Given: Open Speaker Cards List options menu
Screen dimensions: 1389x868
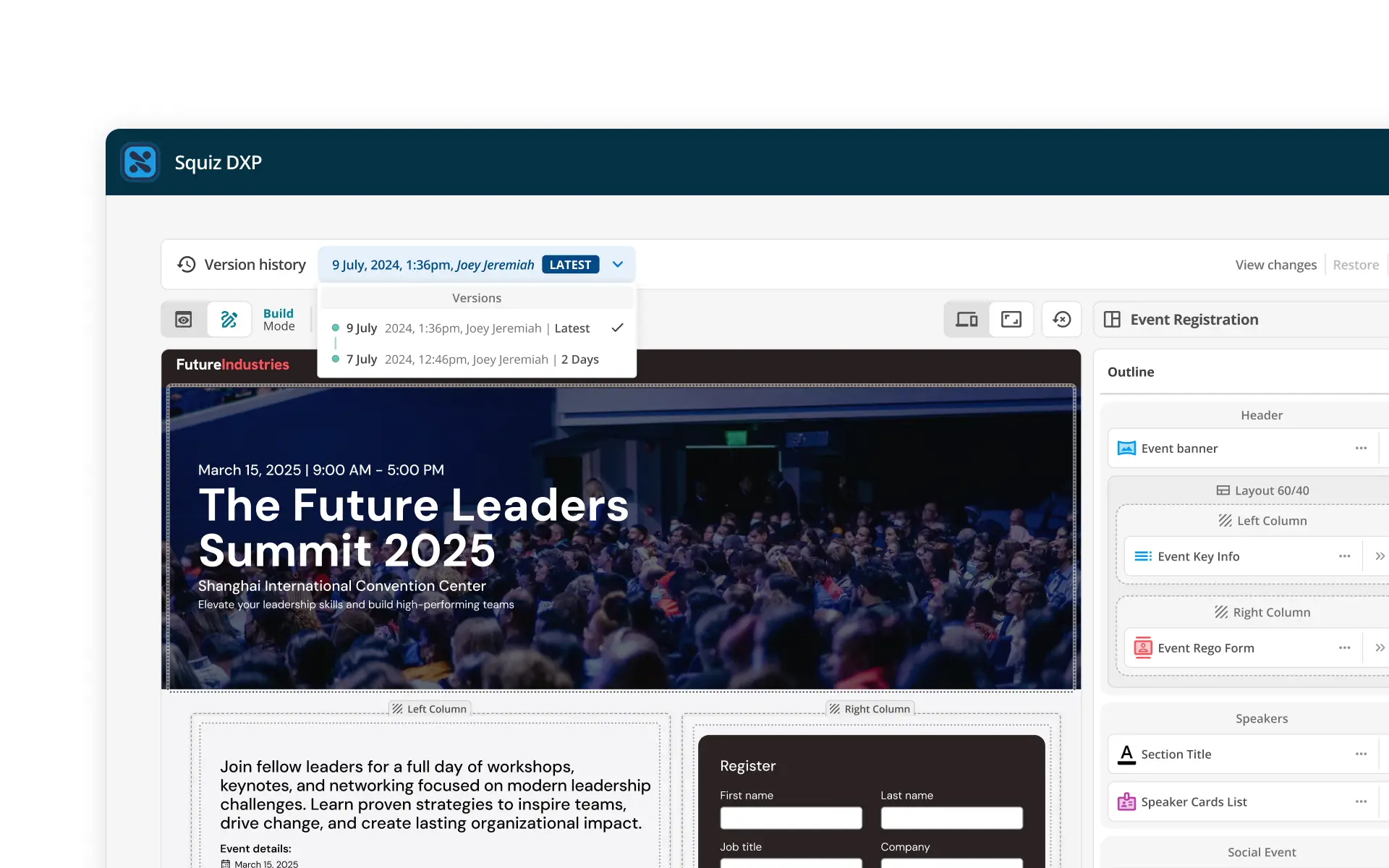Looking at the screenshot, I should [x=1361, y=801].
